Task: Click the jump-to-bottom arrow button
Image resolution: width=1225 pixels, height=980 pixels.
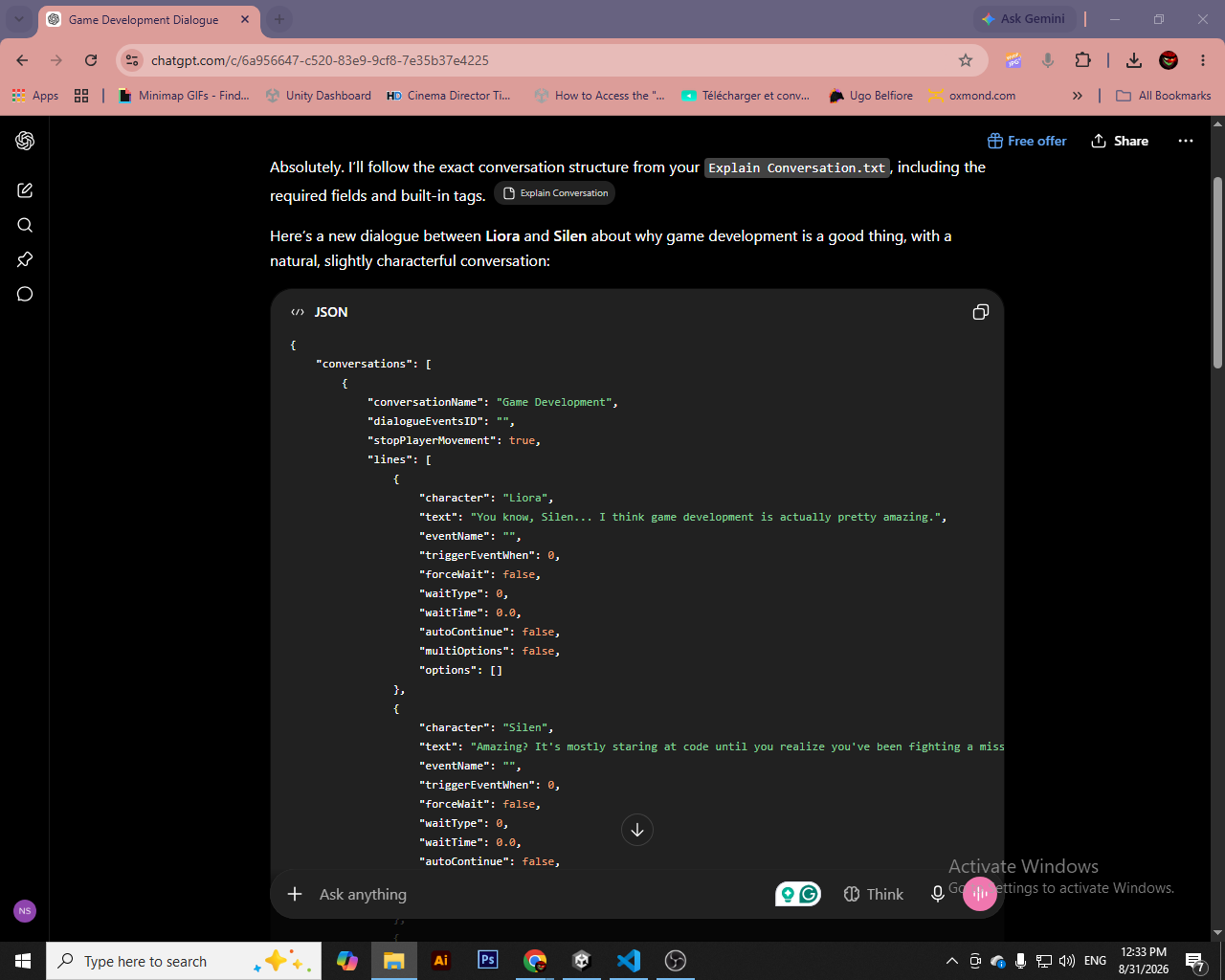Action: (x=637, y=830)
